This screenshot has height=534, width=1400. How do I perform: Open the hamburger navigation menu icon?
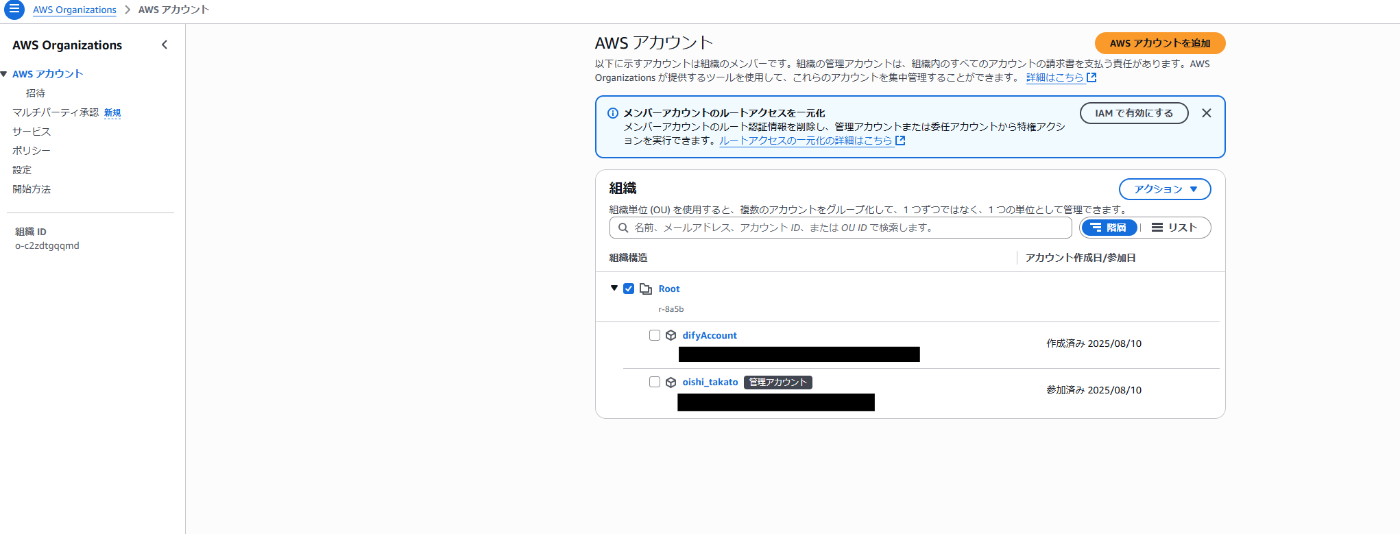(x=14, y=10)
